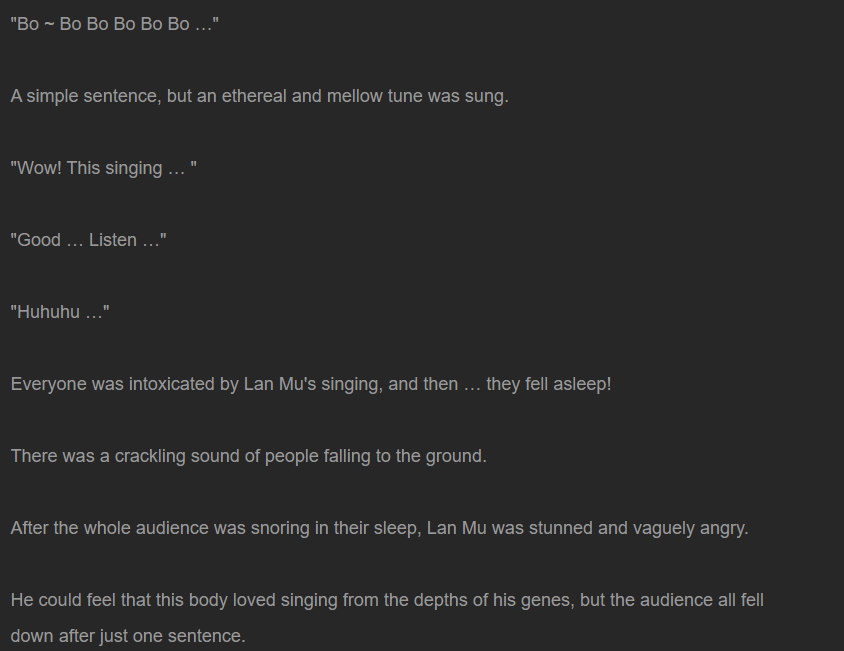844x651 pixels.
Task: Click the words "vaguely angry"
Action: point(690,528)
